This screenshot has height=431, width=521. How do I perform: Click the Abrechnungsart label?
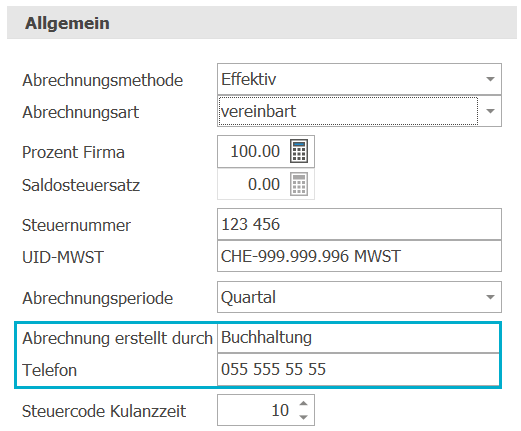(x=80, y=112)
